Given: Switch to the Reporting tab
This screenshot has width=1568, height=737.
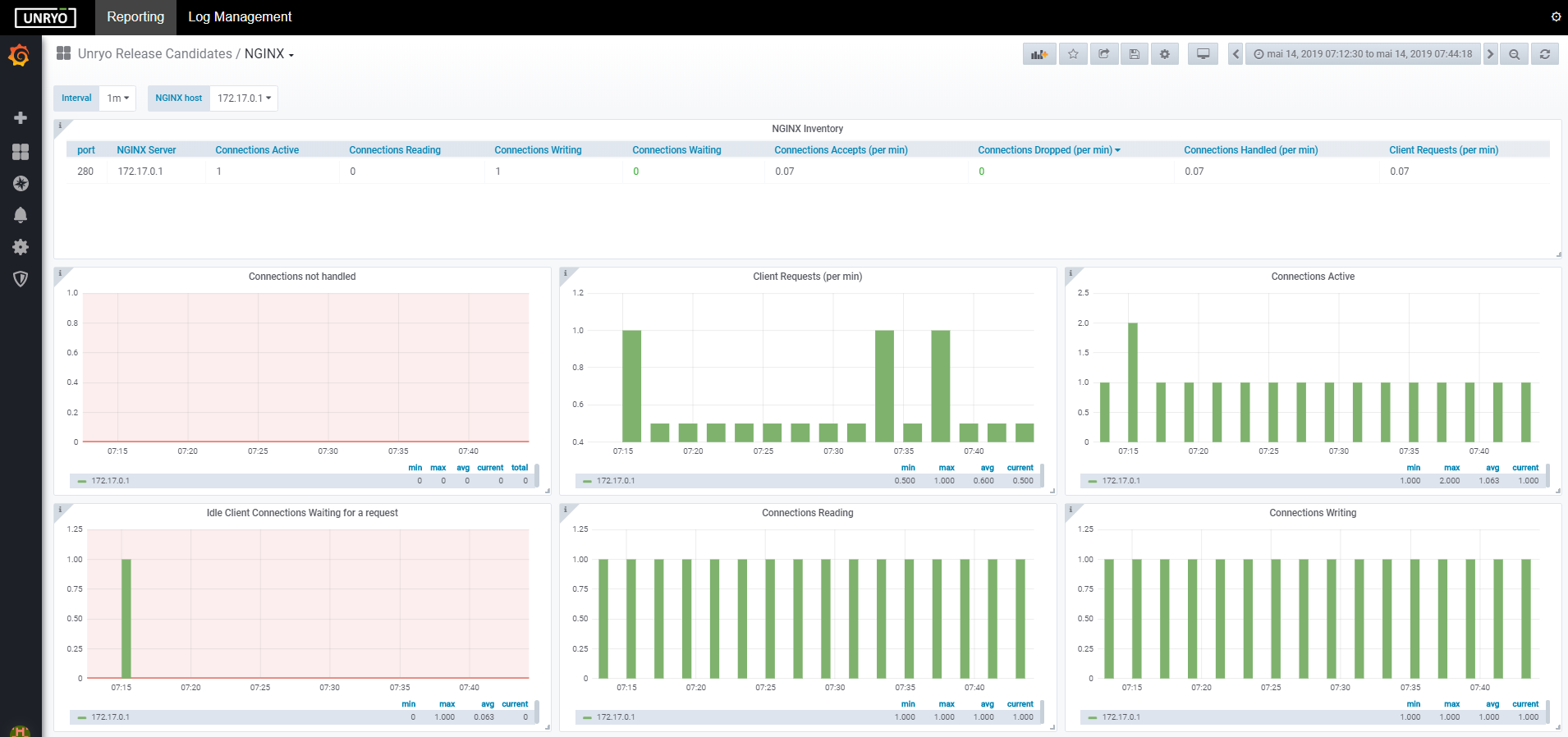Looking at the screenshot, I should click(x=135, y=17).
